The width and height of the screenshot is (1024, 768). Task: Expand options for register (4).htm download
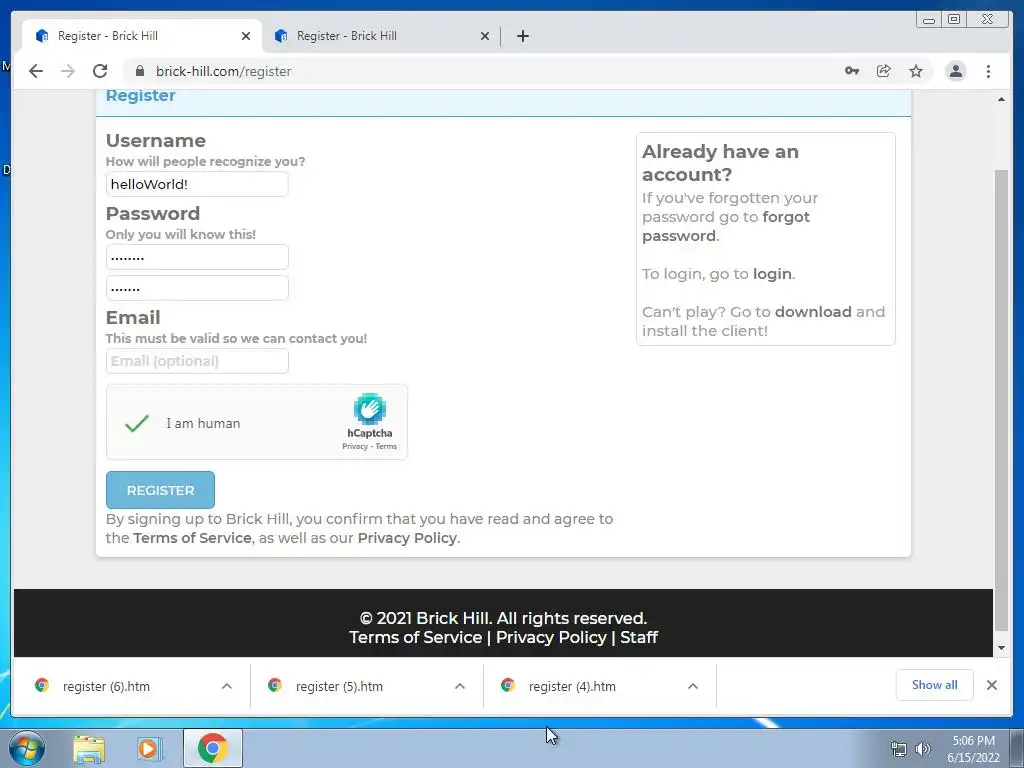click(693, 686)
